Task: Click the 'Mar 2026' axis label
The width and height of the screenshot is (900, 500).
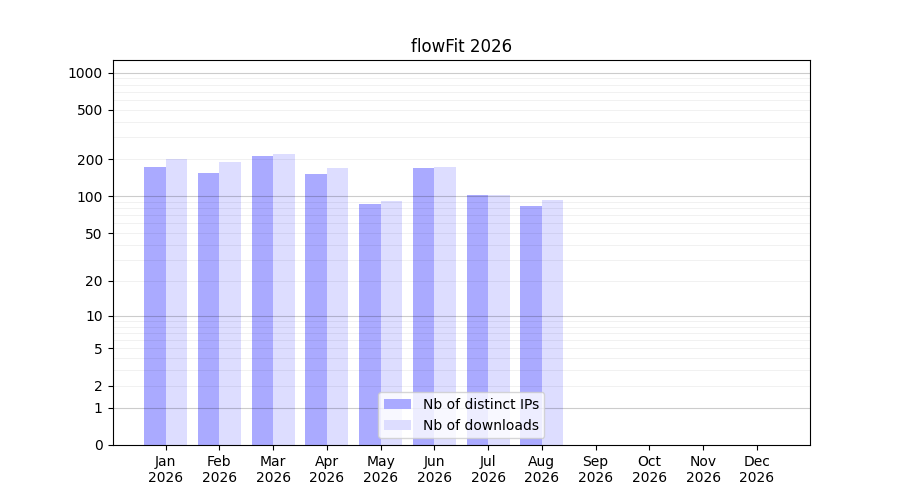Action: (273, 469)
